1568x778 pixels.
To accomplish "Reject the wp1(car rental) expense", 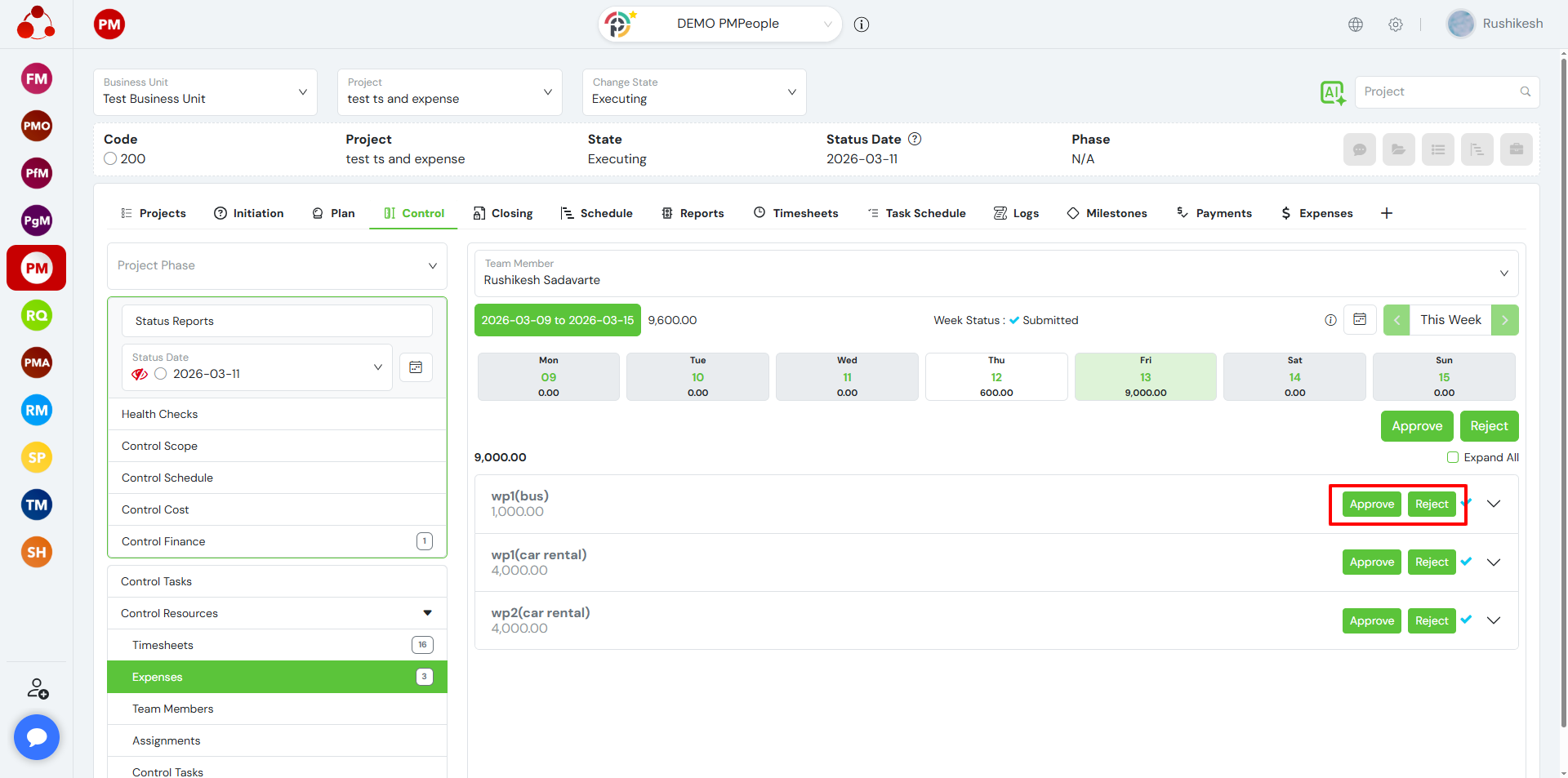I will 1431,562.
